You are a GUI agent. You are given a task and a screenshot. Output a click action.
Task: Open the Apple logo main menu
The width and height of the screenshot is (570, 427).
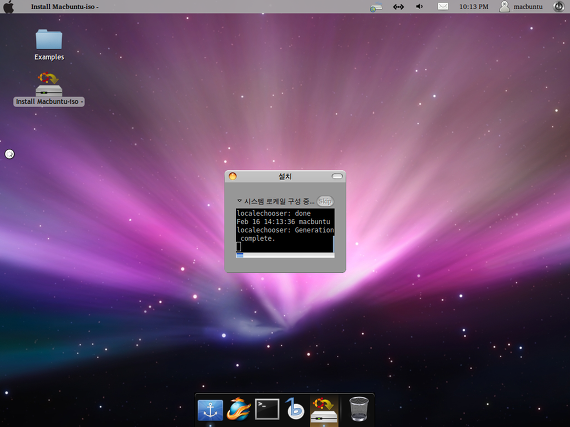[8, 7]
